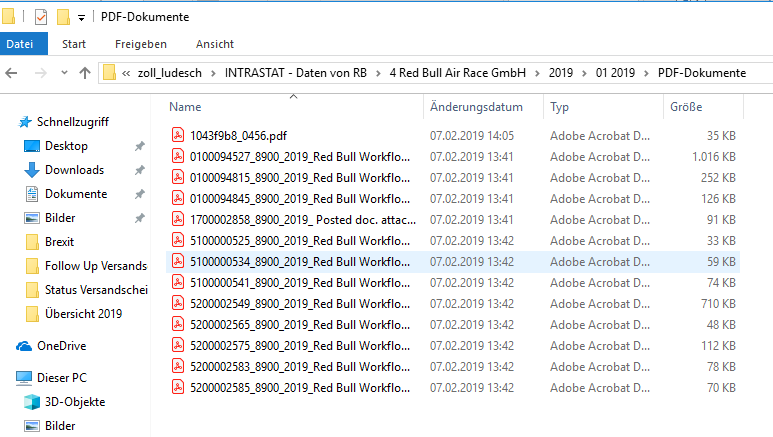
Task: Expand hidden path chevrons in address bar
Action: point(126,73)
